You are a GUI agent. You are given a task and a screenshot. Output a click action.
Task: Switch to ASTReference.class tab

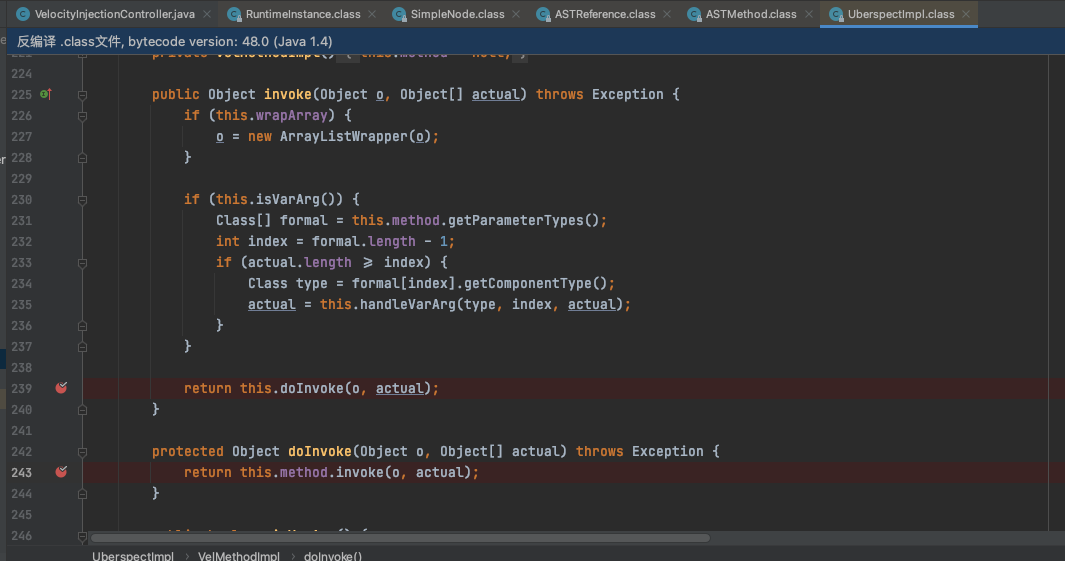tap(604, 14)
